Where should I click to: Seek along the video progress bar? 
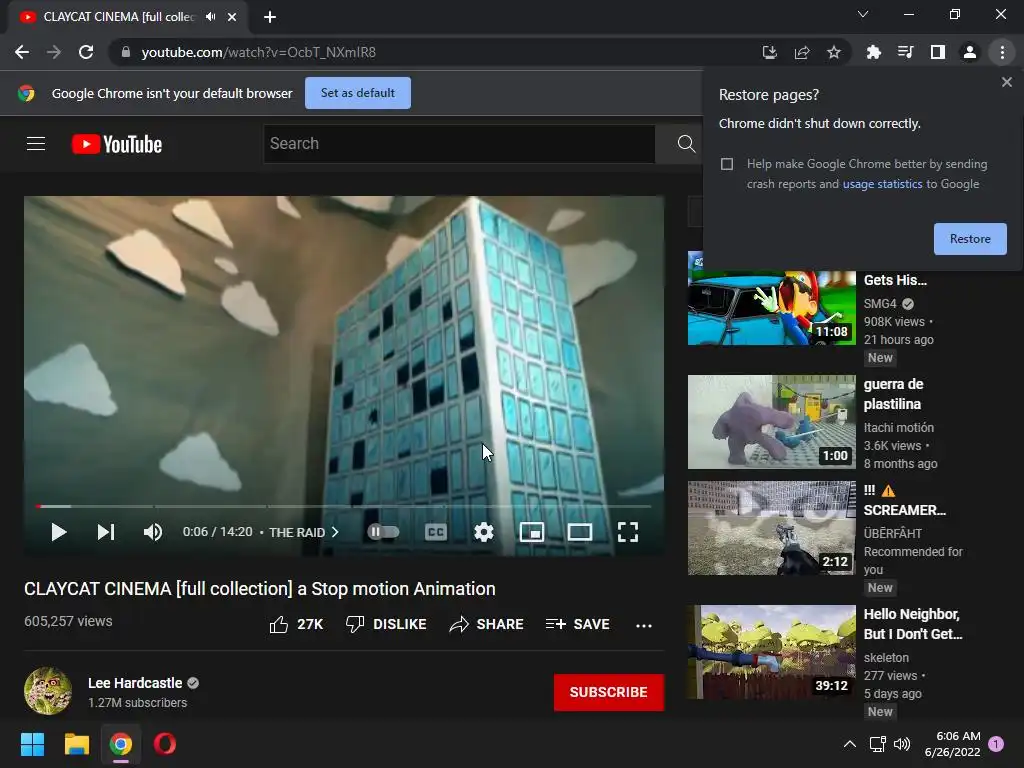[344, 506]
